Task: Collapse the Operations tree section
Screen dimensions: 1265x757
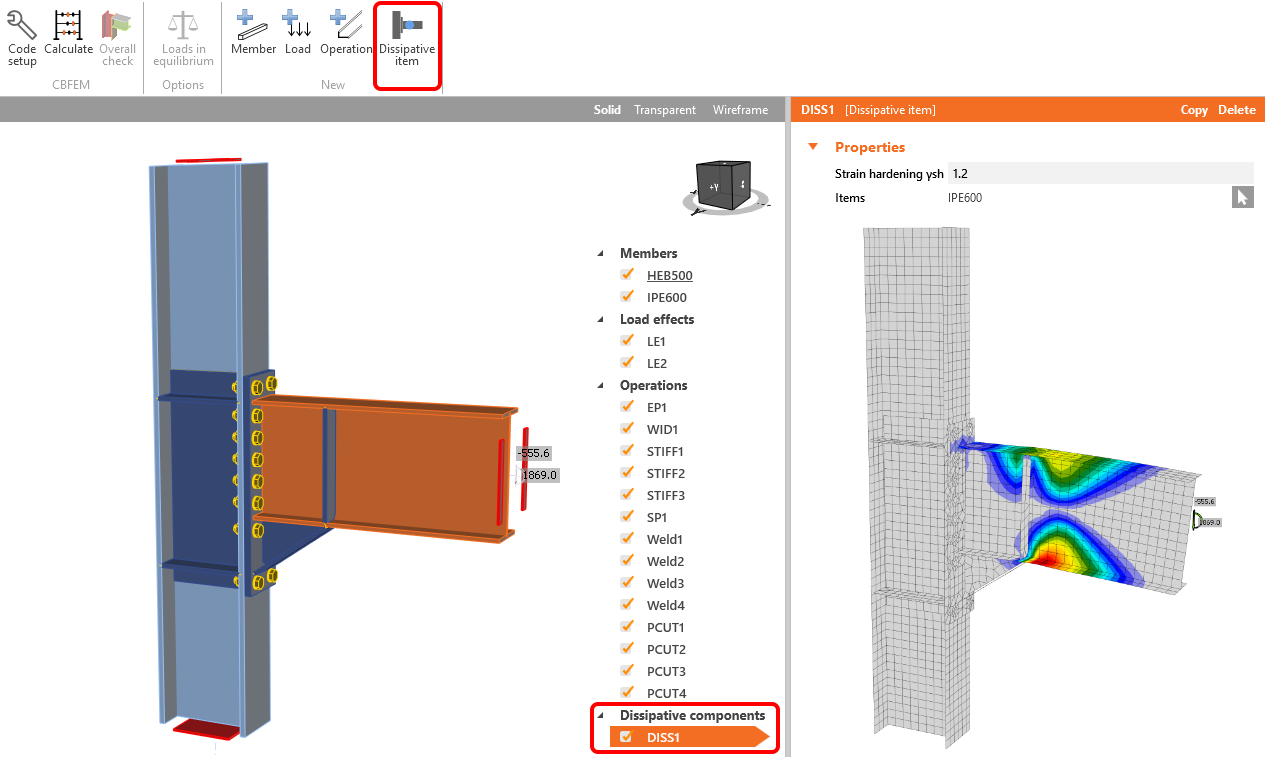Action: (x=600, y=385)
